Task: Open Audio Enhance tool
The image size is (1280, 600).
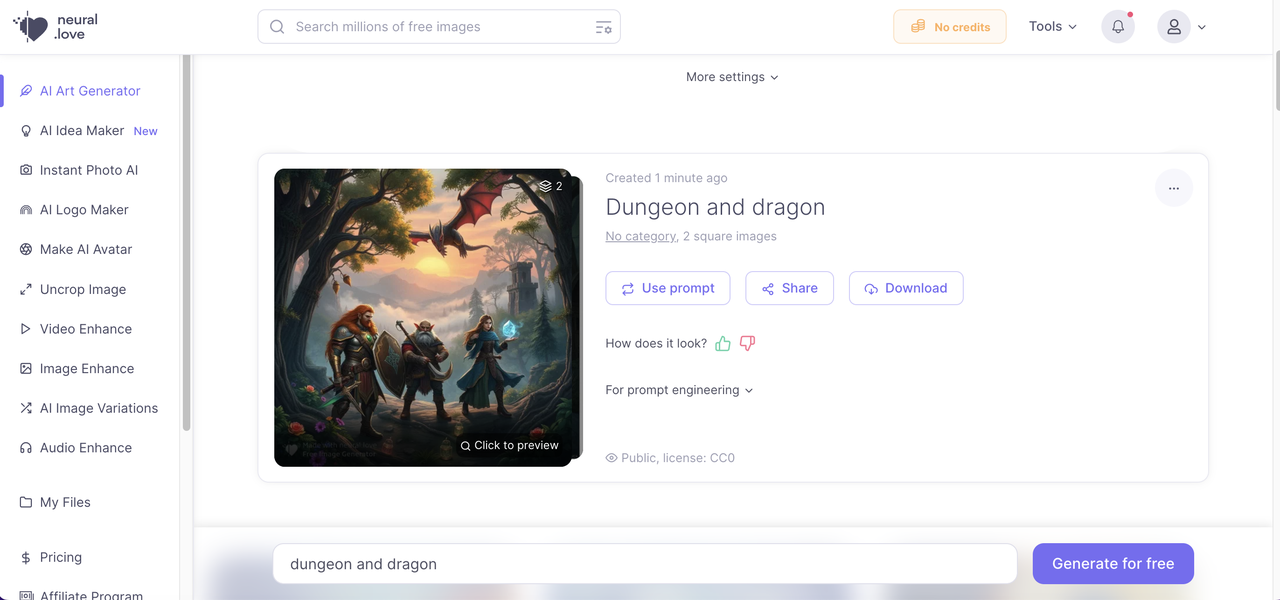Action: tap(86, 448)
